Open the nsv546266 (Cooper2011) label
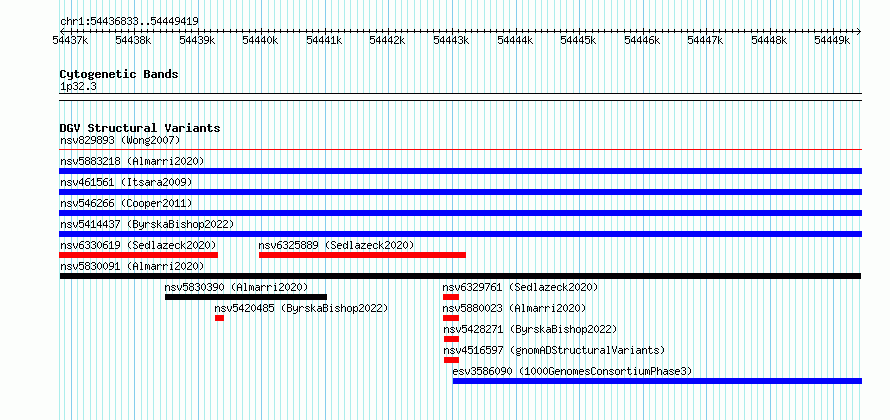This screenshot has width=890, height=420. tap(126, 203)
